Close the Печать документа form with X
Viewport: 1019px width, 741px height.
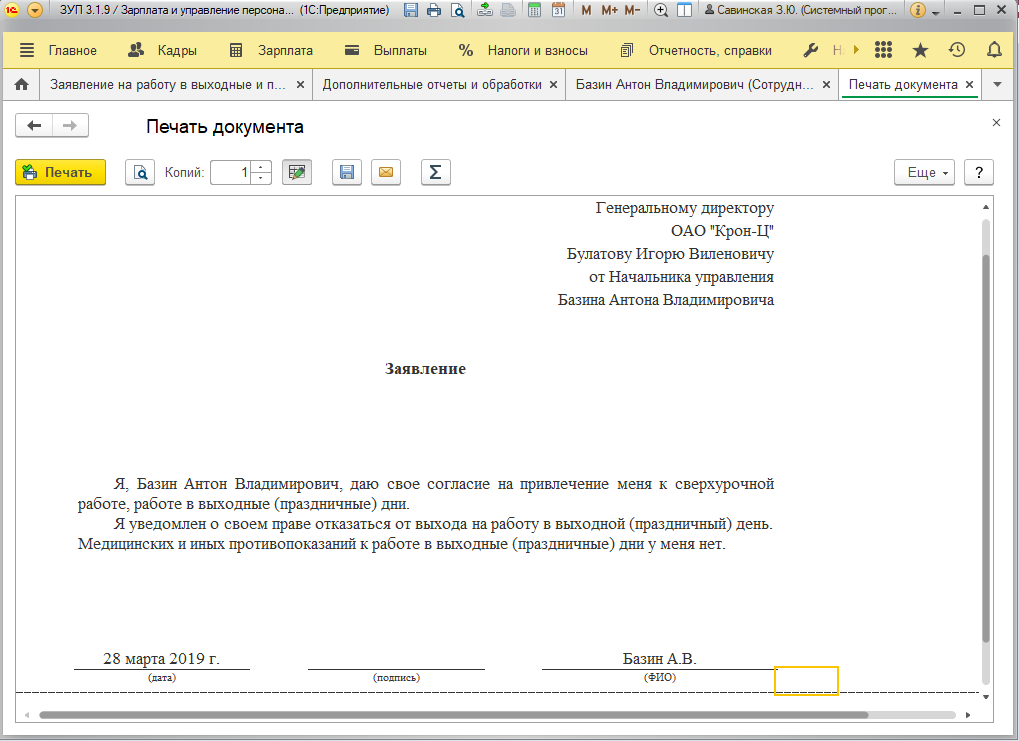pyautogui.click(x=996, y=122)
